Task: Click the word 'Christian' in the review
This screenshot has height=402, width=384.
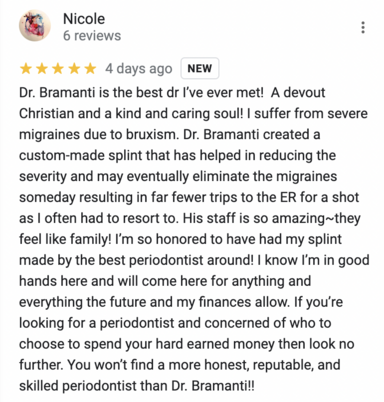Action: (46, 114)
